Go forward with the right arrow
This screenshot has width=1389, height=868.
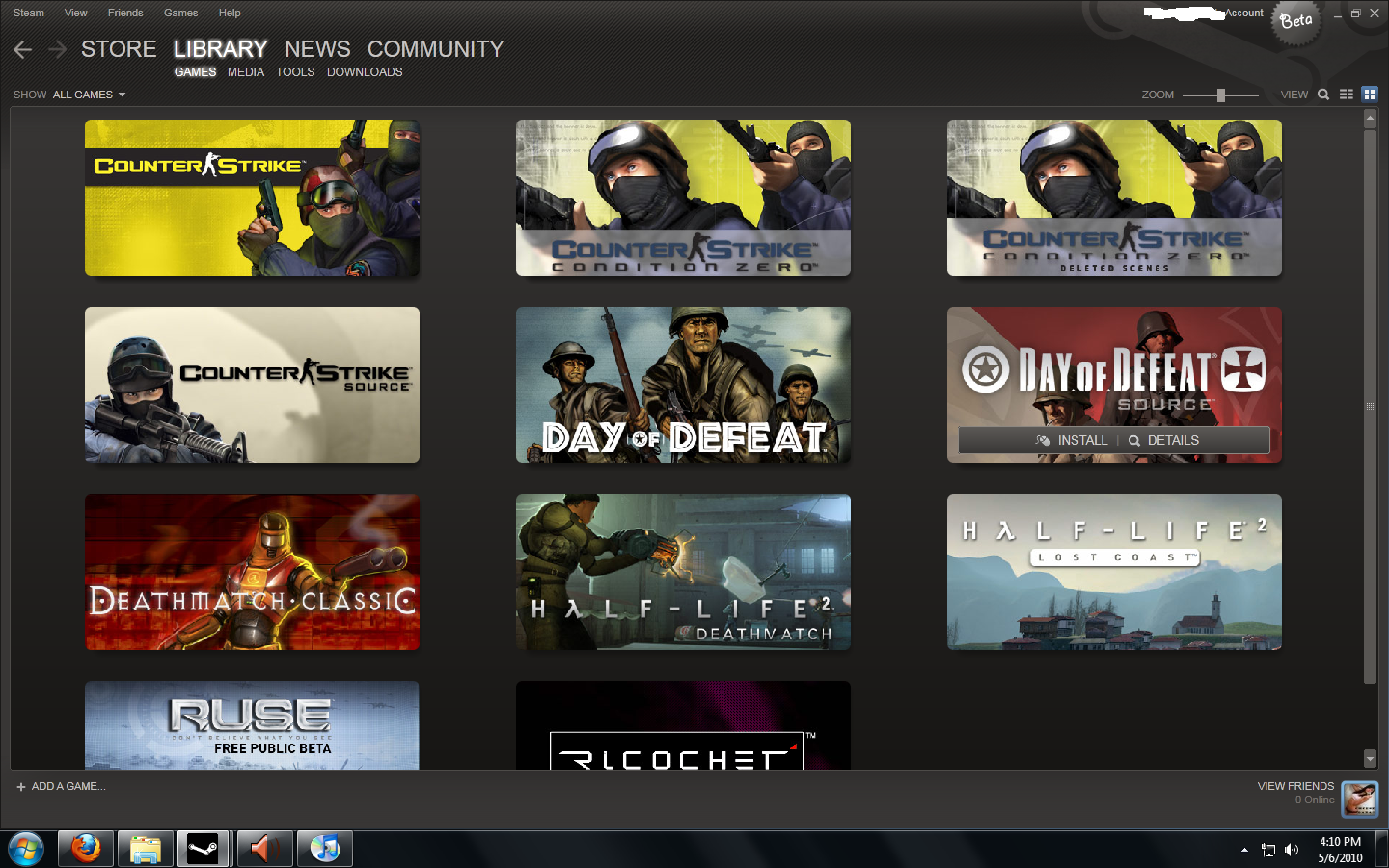[57, 49]
